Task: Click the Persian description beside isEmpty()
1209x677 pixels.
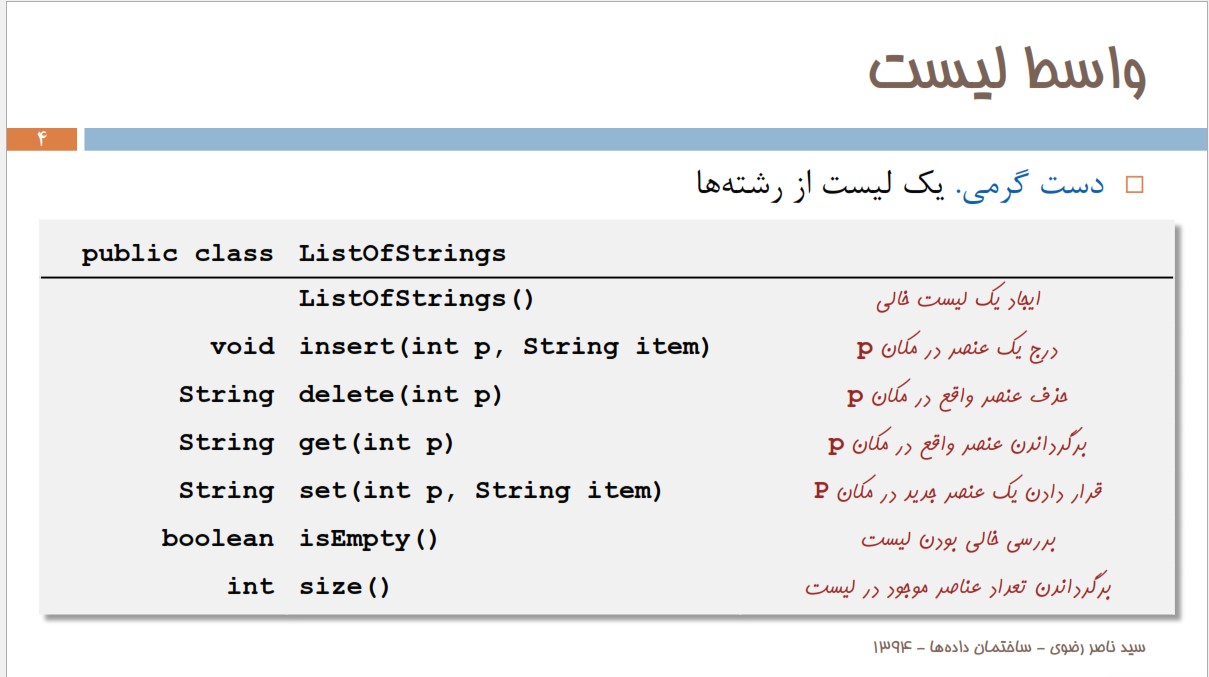Action: tap(958, 540)
